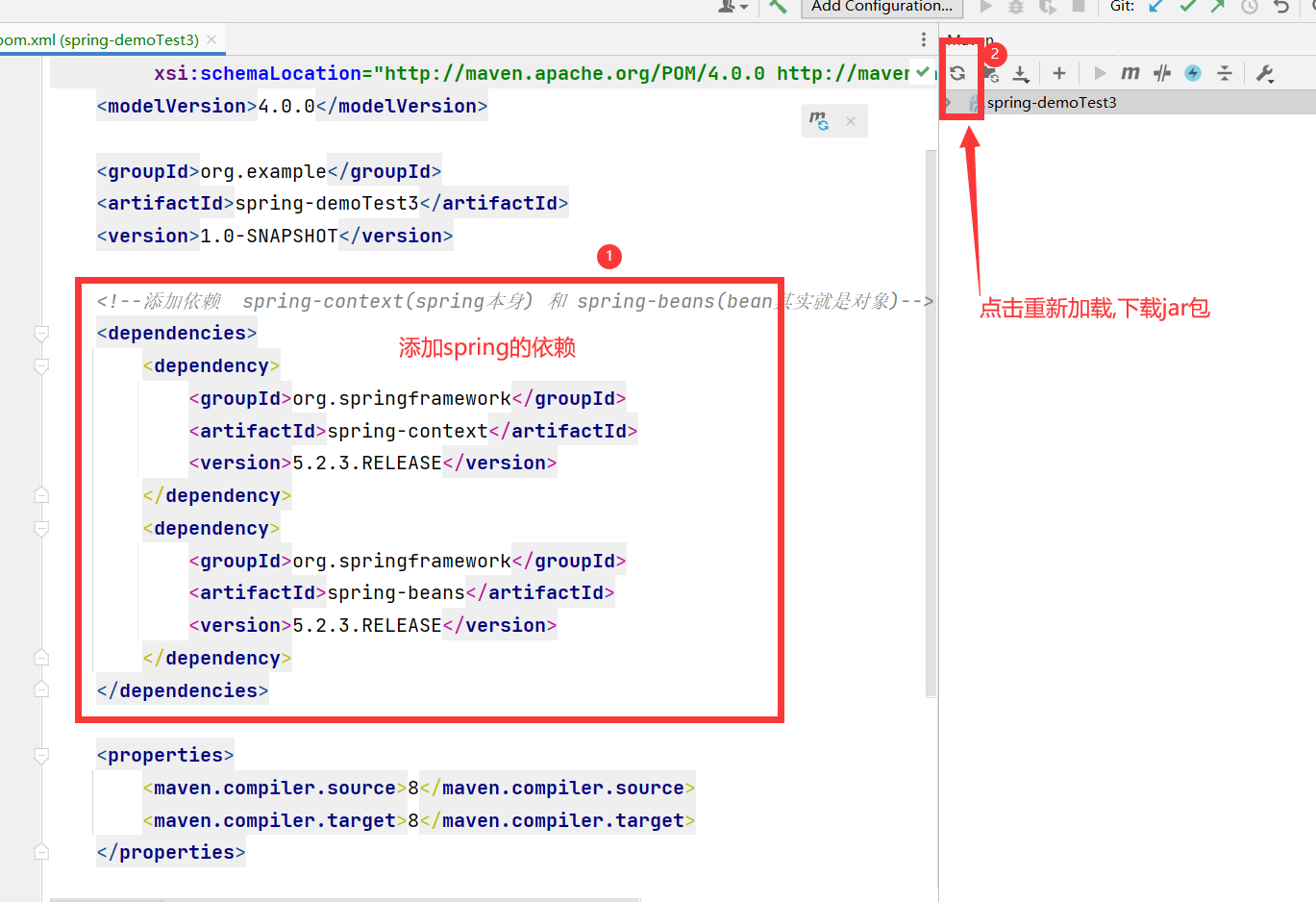Execute a Maven goal using the m icon

(x=1130, y=72)
